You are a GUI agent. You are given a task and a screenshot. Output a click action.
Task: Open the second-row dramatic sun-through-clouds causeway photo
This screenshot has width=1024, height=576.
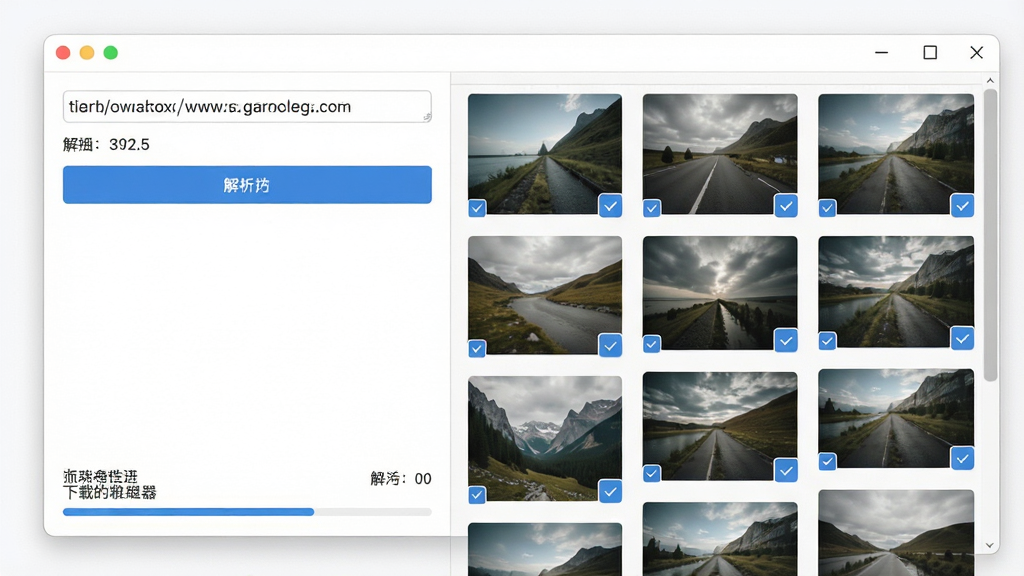tap(720, 293)
